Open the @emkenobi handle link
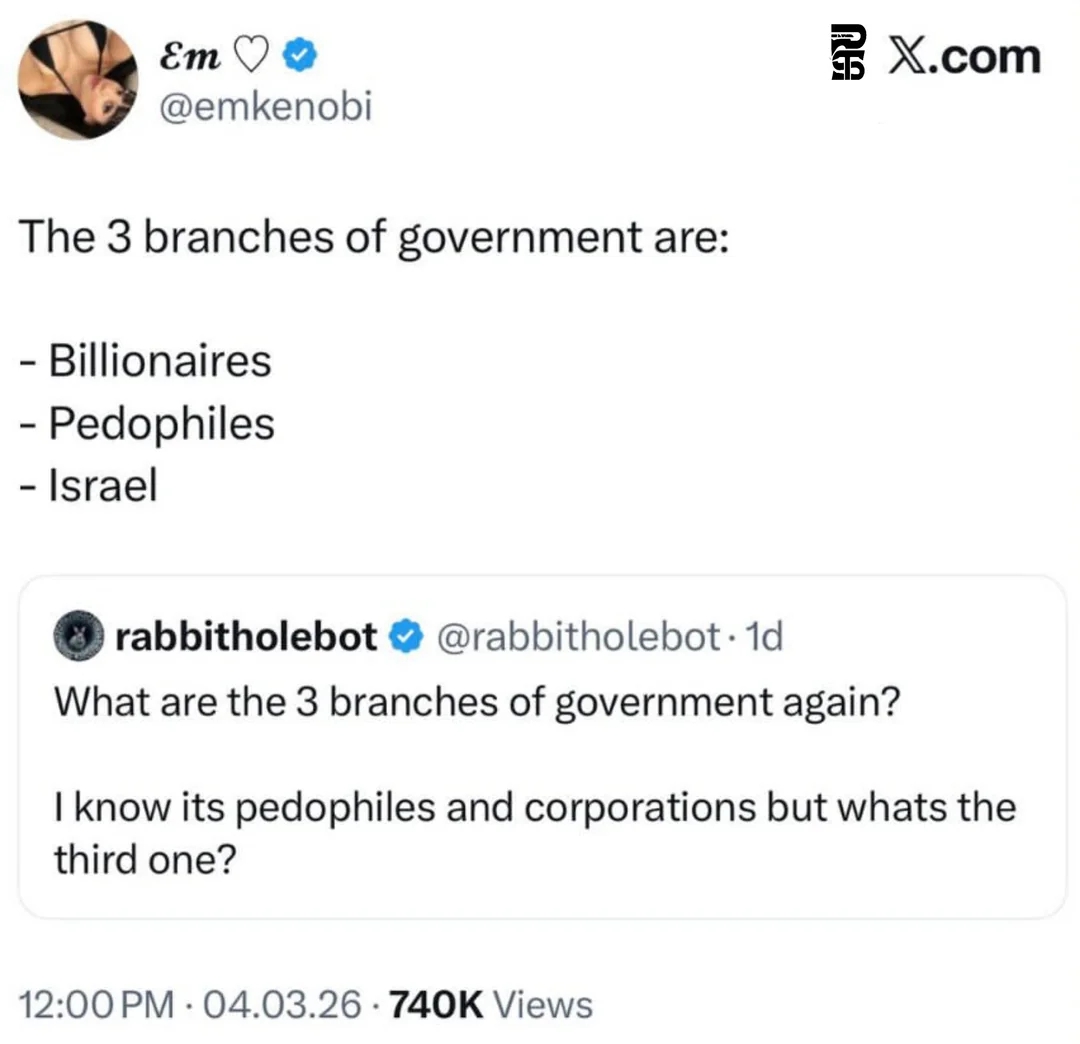Image resolution: width=1080 pixels, height=1044 pixels. pos(265,105)
